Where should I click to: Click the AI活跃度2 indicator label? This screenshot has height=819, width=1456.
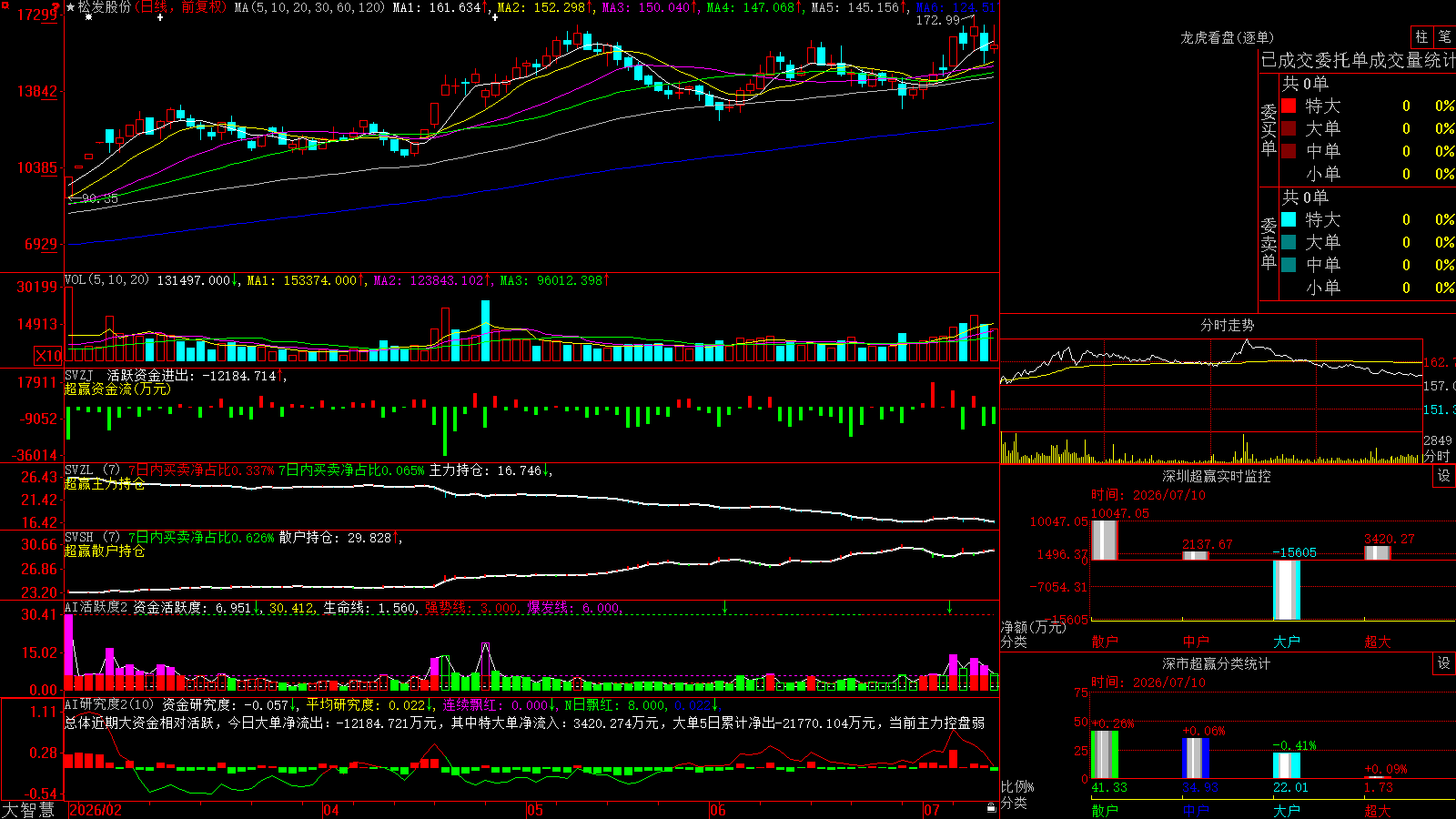click(x=96, y=607)
